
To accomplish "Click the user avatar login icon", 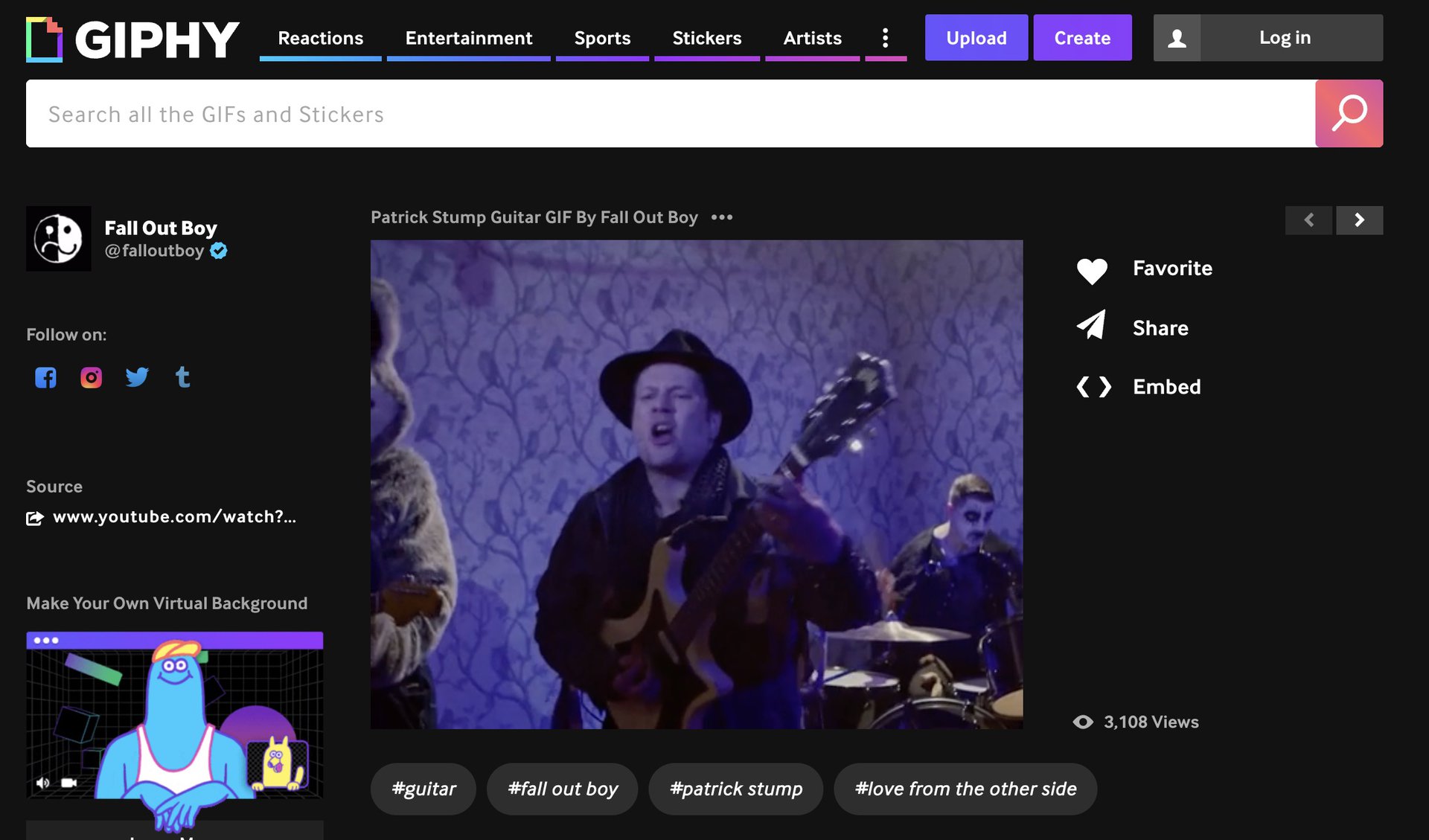I will pyautogui.click(x=1177, y=38).
